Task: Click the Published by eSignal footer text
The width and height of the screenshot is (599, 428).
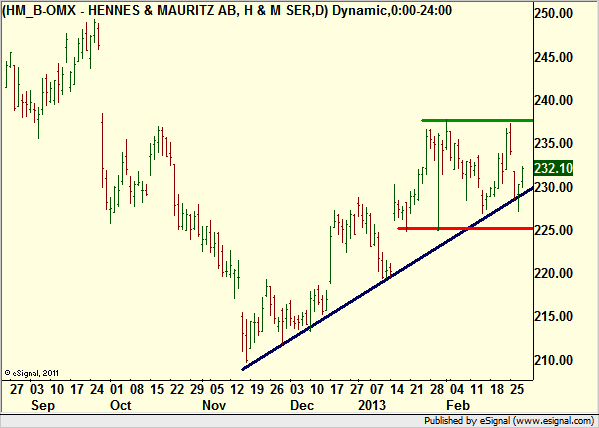Action: [x=510, y=421]
